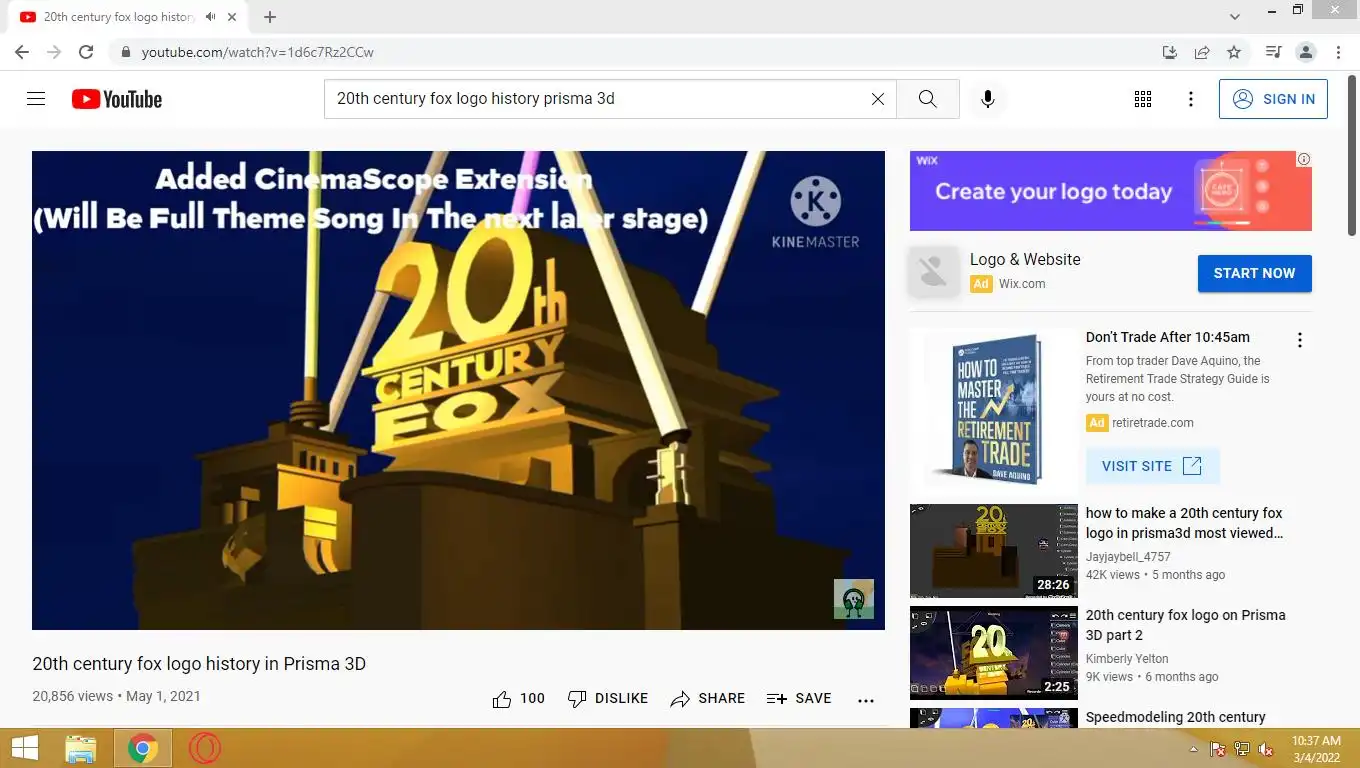Open the Wix.com advertiser link
Viewport: 1360px width, 768px height.
[1022, 284]
